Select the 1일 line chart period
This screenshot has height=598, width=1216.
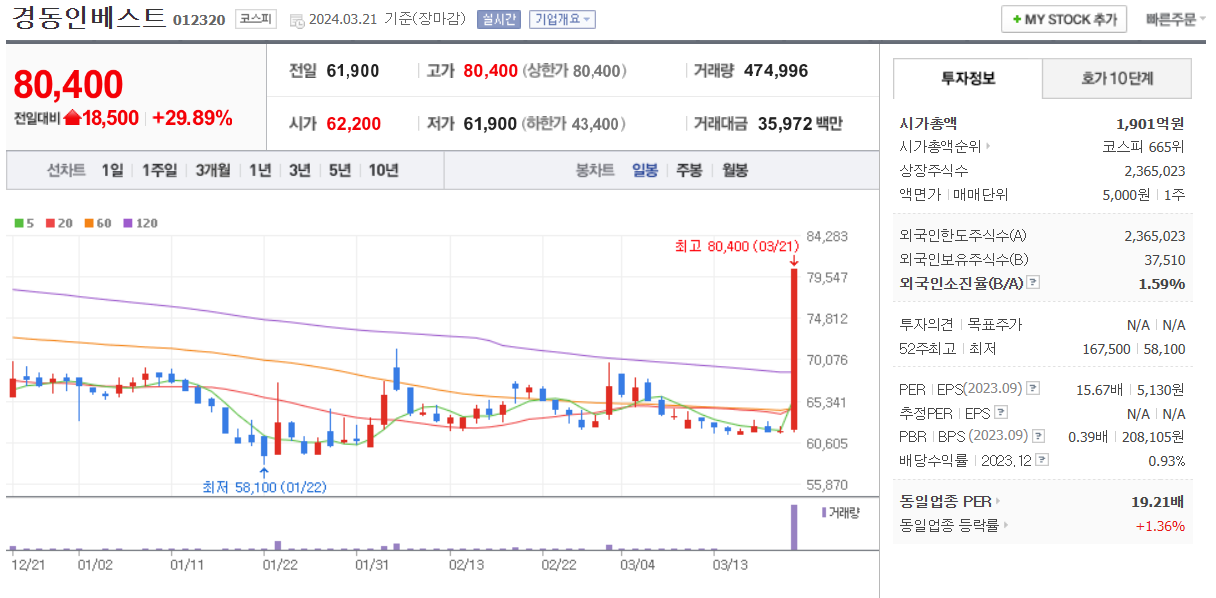coord(112,170)
